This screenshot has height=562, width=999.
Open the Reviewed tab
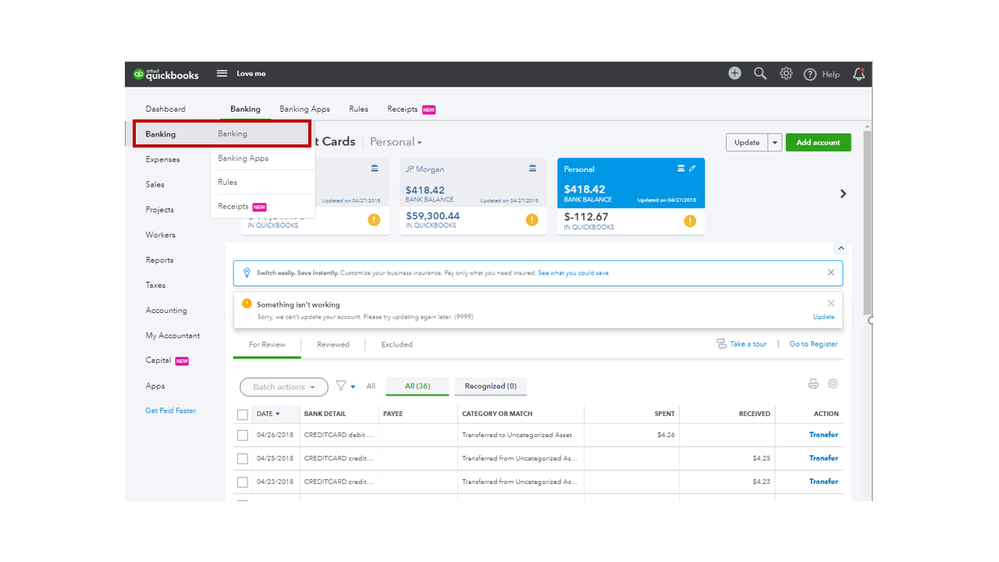tap(333, 345)
